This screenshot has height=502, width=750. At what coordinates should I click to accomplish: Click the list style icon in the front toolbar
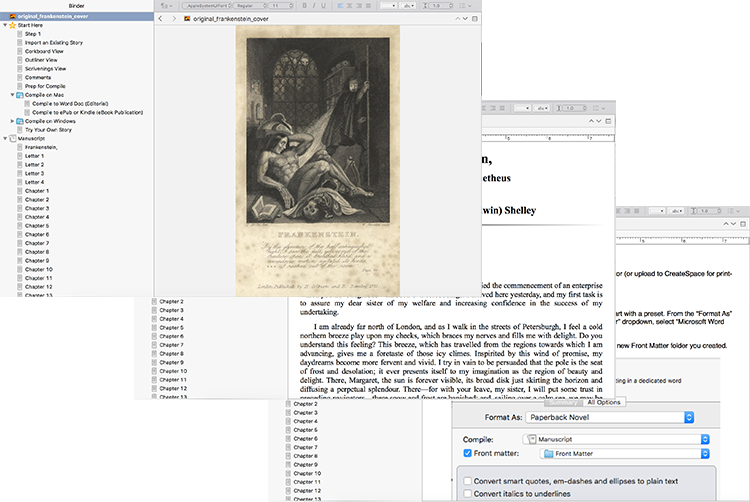point(465,6)
